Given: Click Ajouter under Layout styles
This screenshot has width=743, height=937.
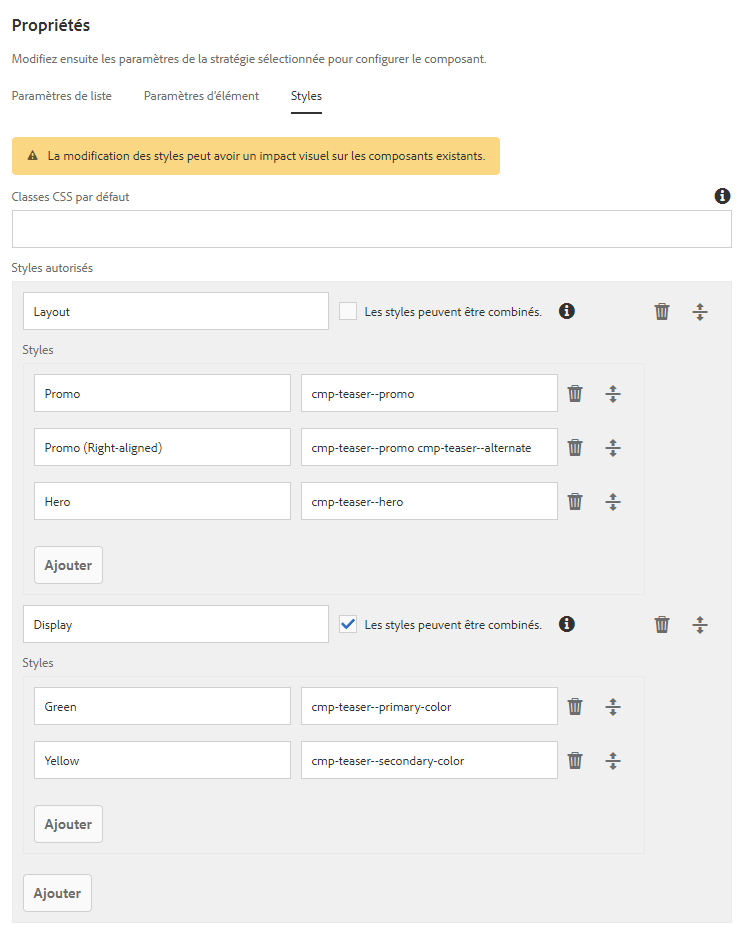Looking at the screenshot, I should tap(68, 565).
